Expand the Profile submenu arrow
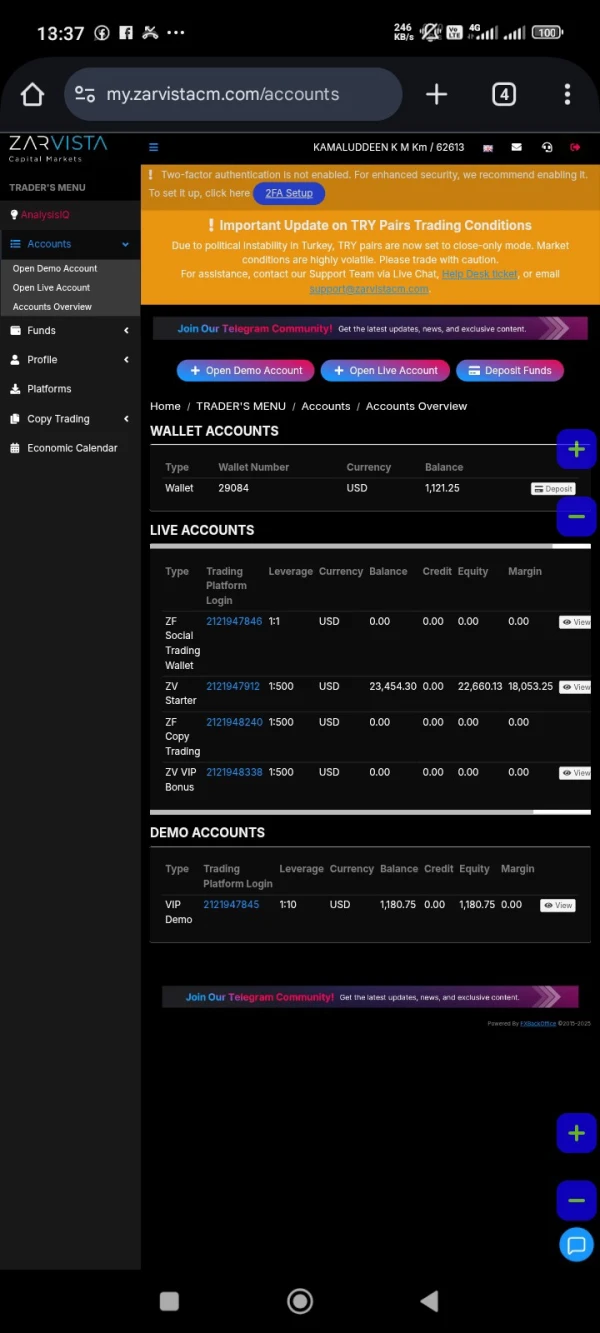The image size is (600, 1333). (x=126, y=359)
